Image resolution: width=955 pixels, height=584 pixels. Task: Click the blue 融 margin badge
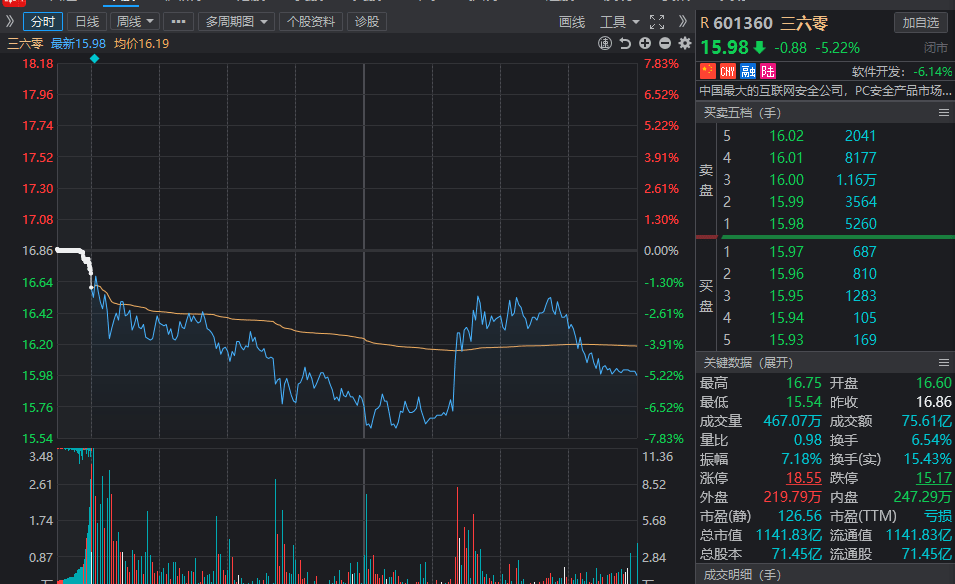[x=748, y=71]
